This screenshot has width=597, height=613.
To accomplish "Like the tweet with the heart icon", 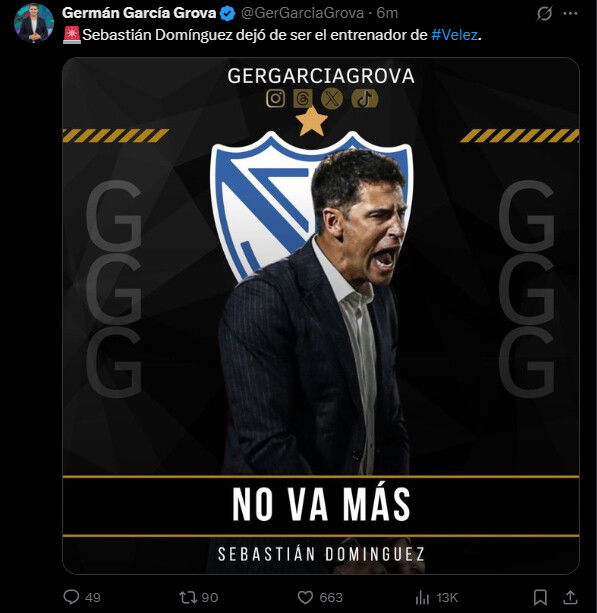I will coord(305,597).
